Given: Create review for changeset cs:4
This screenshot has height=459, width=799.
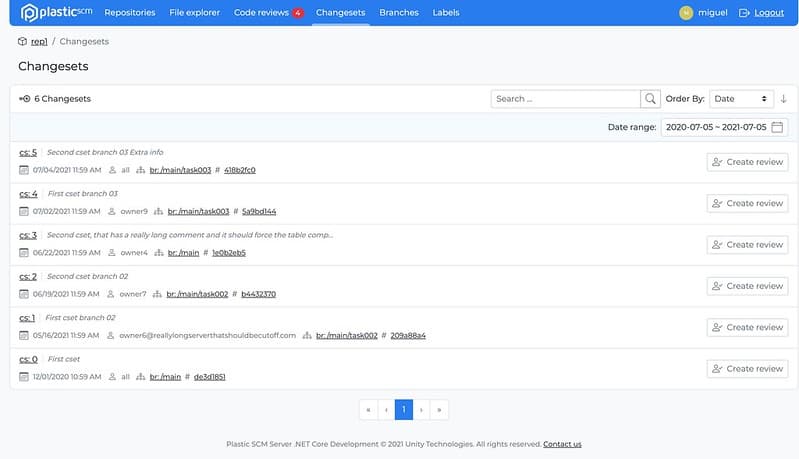Looking at the screenshot, I should (x=747, y=203).
